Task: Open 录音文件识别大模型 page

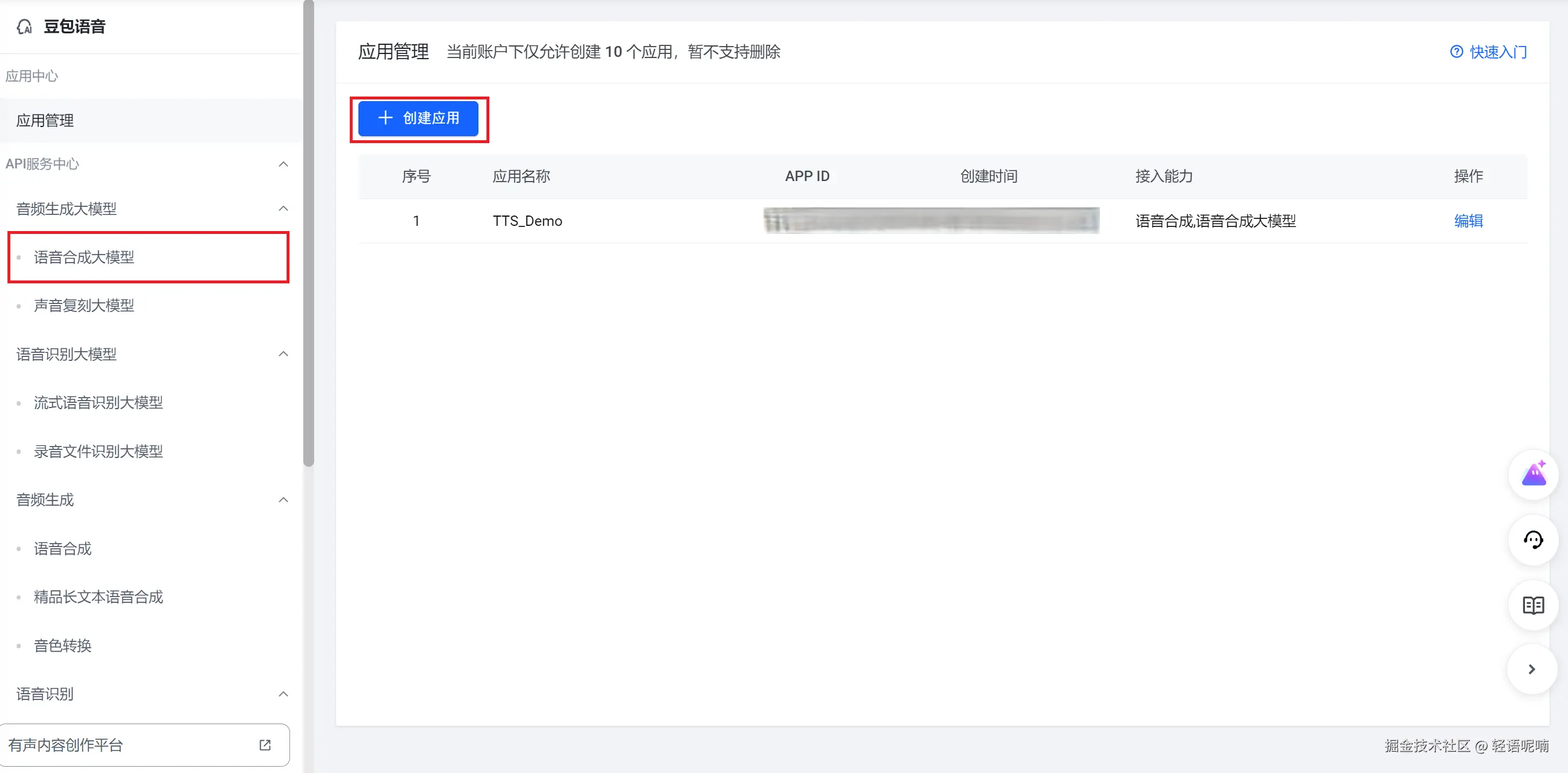Action: [98, 451]
